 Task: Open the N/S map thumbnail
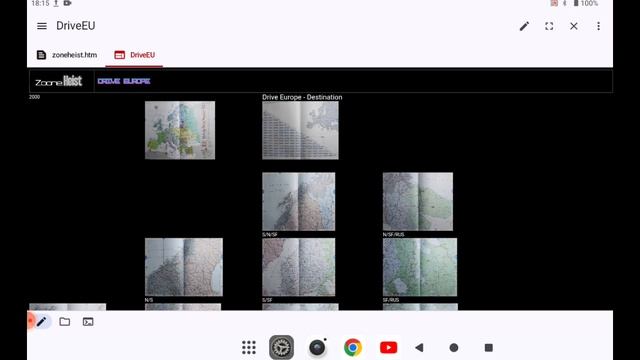click(x=184, y=267)
